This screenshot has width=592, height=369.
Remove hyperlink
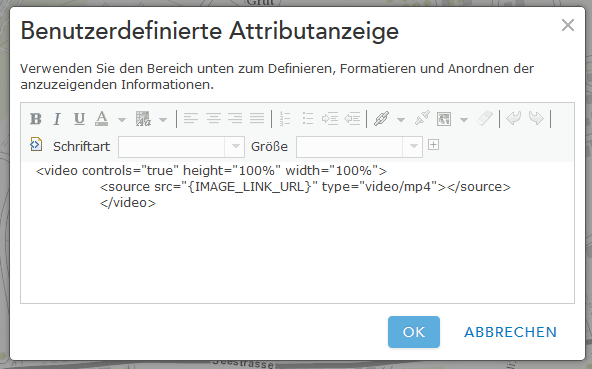pyautogui.click(x=422, y=118)
